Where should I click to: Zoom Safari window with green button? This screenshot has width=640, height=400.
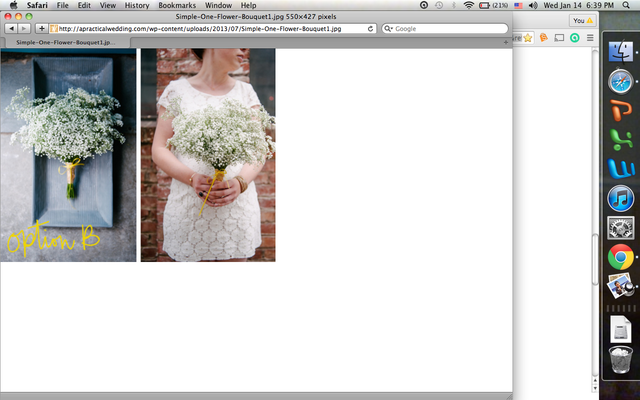(29, 16)
